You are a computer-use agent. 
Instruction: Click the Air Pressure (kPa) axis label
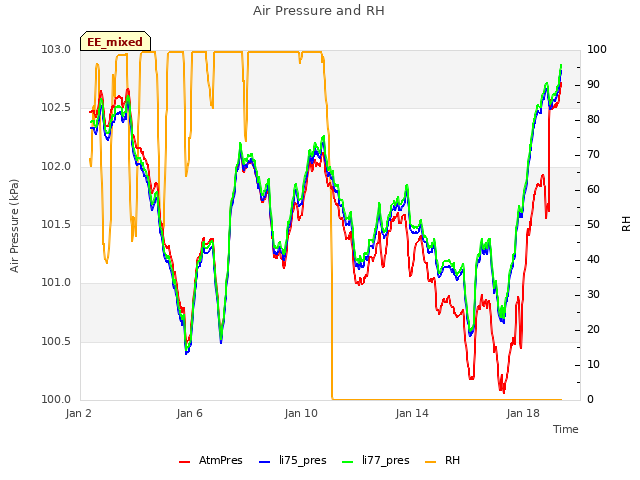(14, 226)
